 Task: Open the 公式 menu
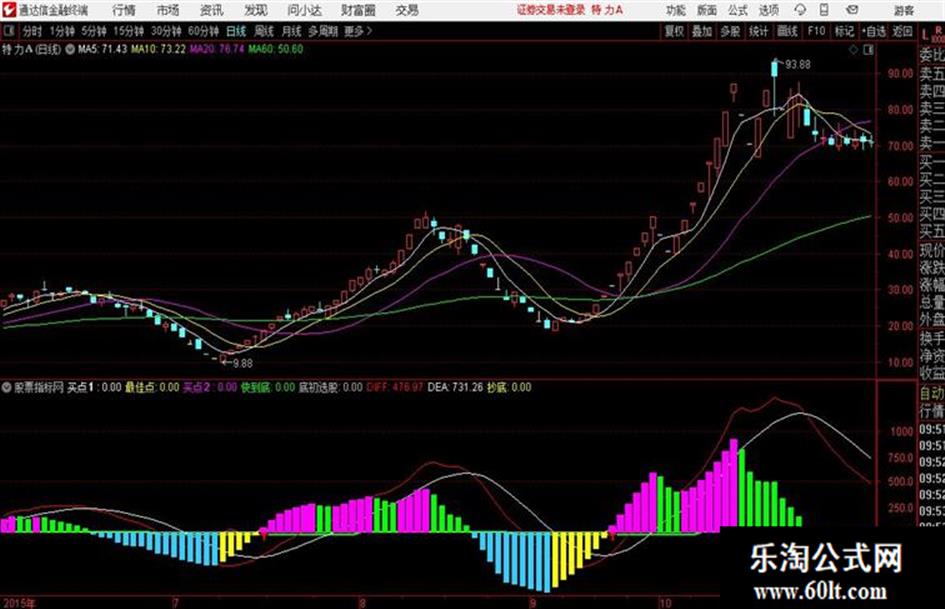738,10
